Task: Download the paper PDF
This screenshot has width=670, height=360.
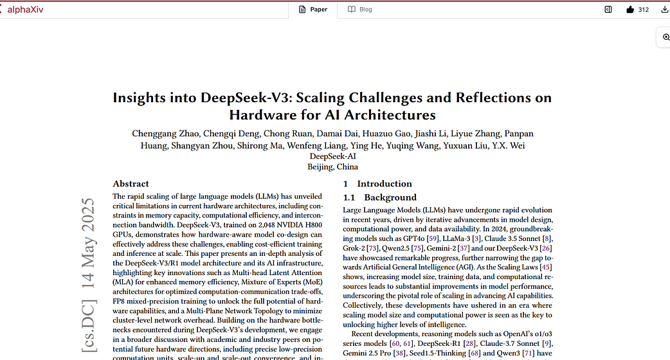Action: [664, 9]
